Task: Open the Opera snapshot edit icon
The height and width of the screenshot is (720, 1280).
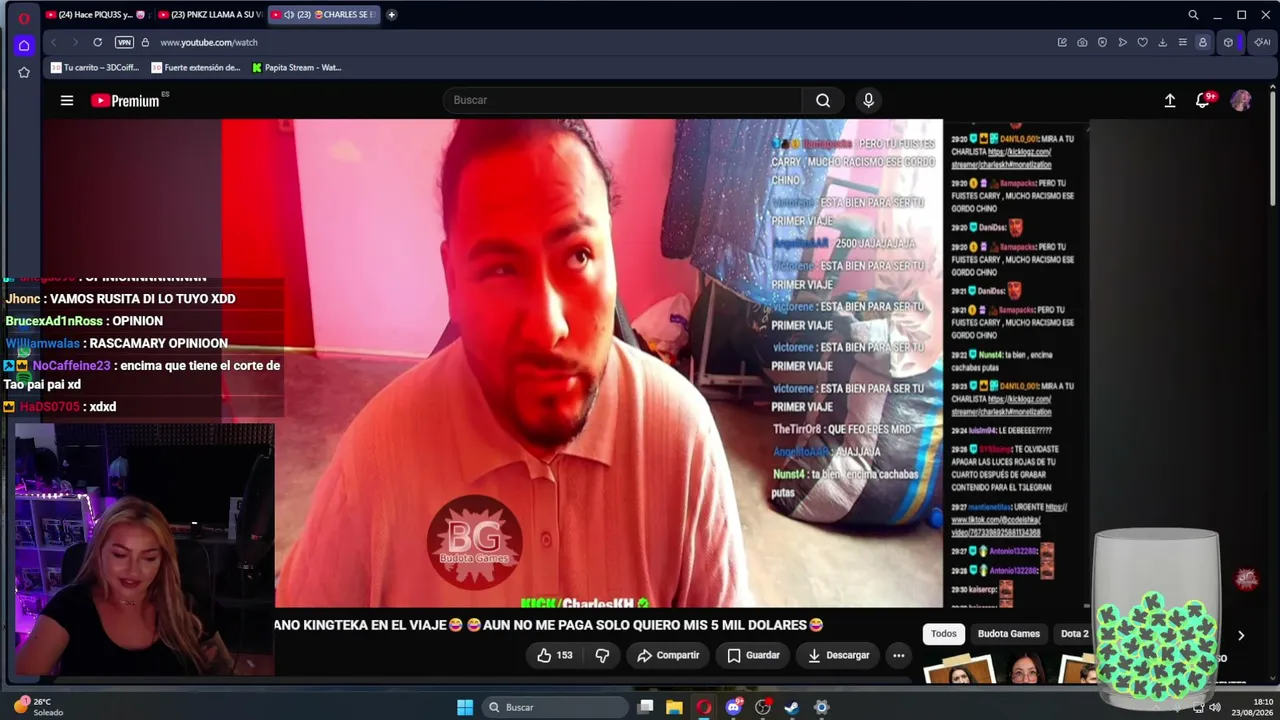Action: 1062,42
